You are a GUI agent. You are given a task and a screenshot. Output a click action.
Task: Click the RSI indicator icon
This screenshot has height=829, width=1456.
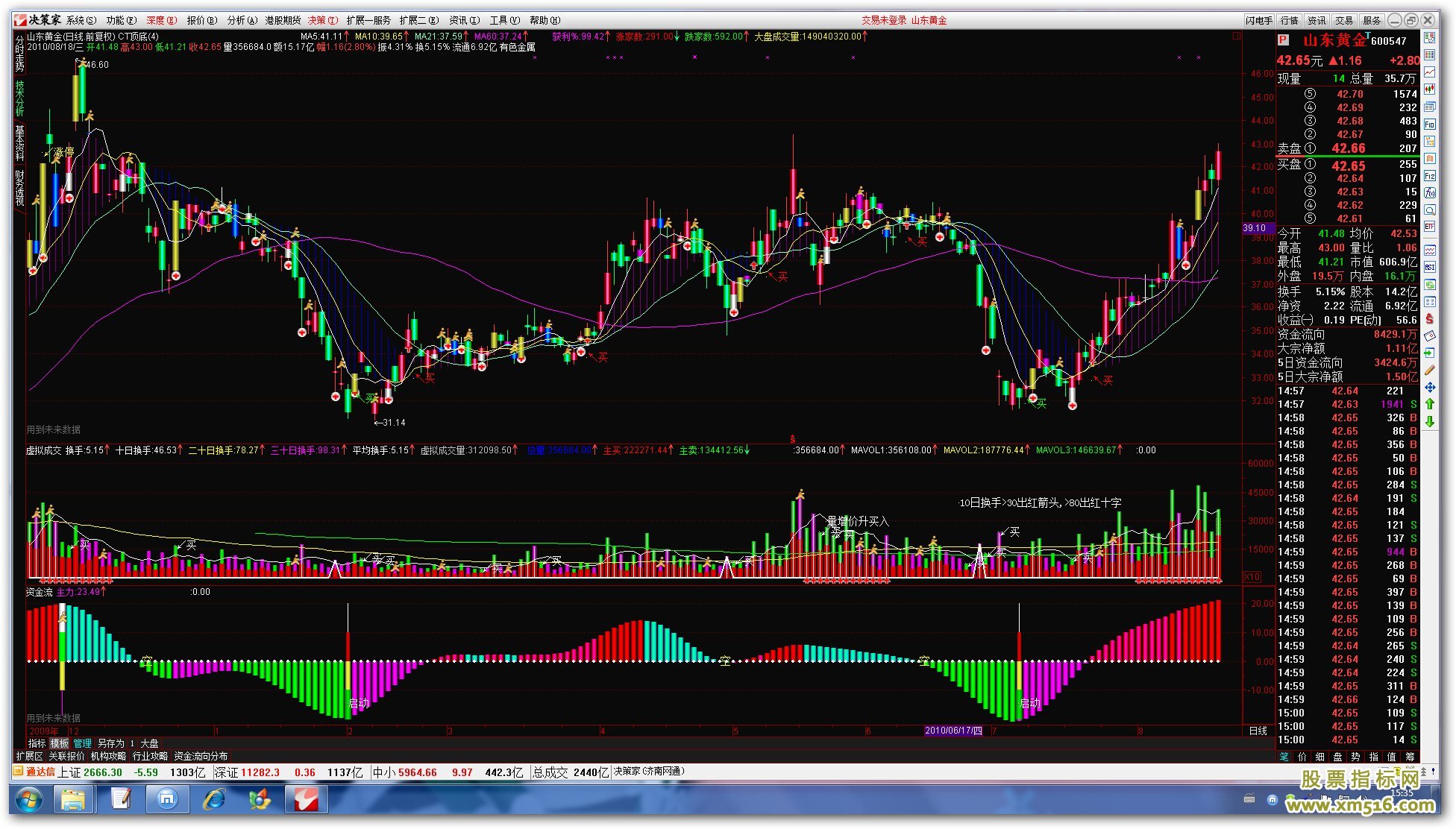1429,266
